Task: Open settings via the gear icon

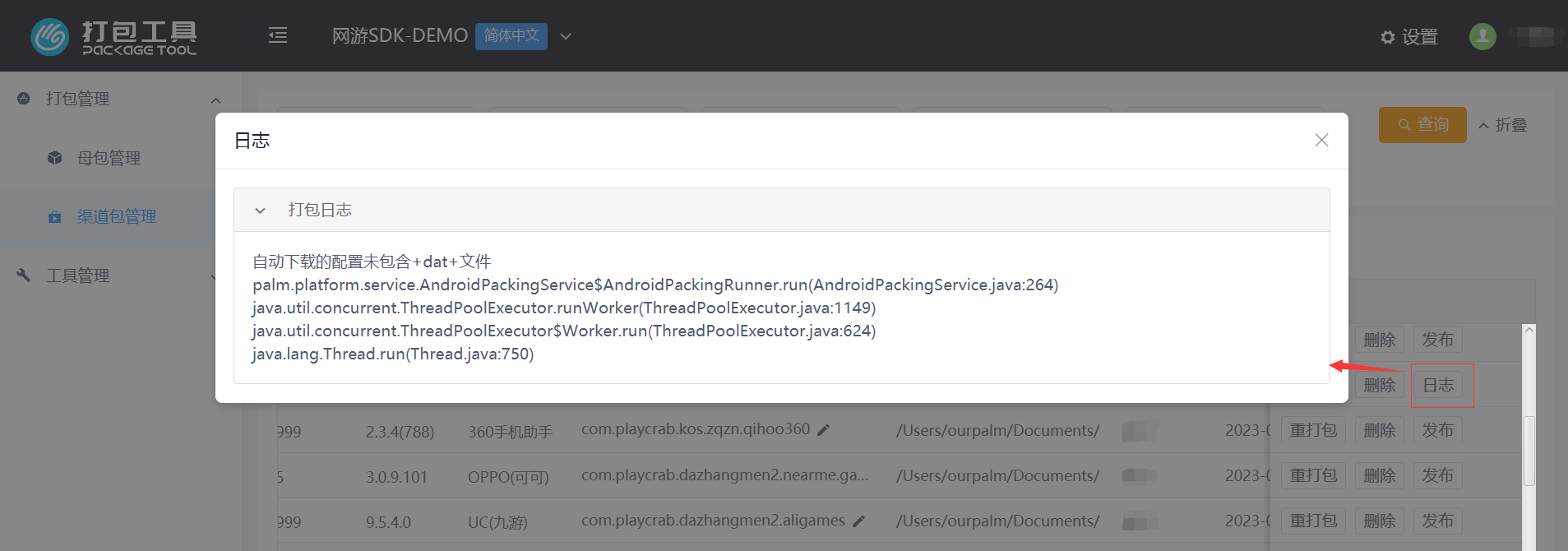Action: [x=1388, y=37]
